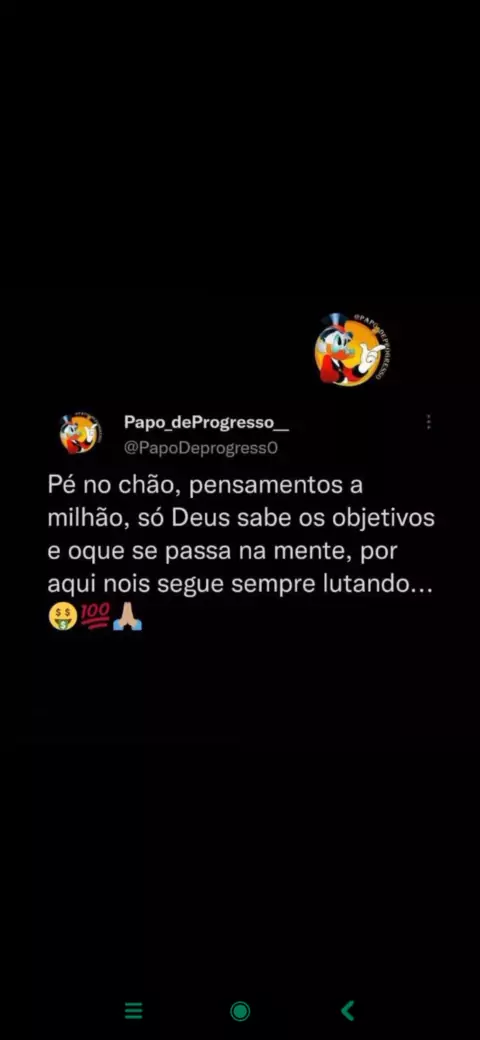Tap the praying hands emoji
This screenshot has height=1040, width=480.
click(127, 617)
